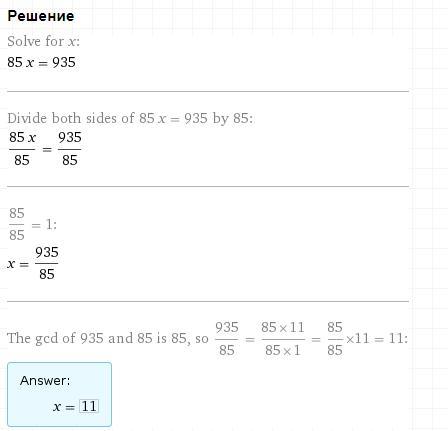Click the third horizontal divider line
Screen dimensions: 448x431
pos(208,301)
